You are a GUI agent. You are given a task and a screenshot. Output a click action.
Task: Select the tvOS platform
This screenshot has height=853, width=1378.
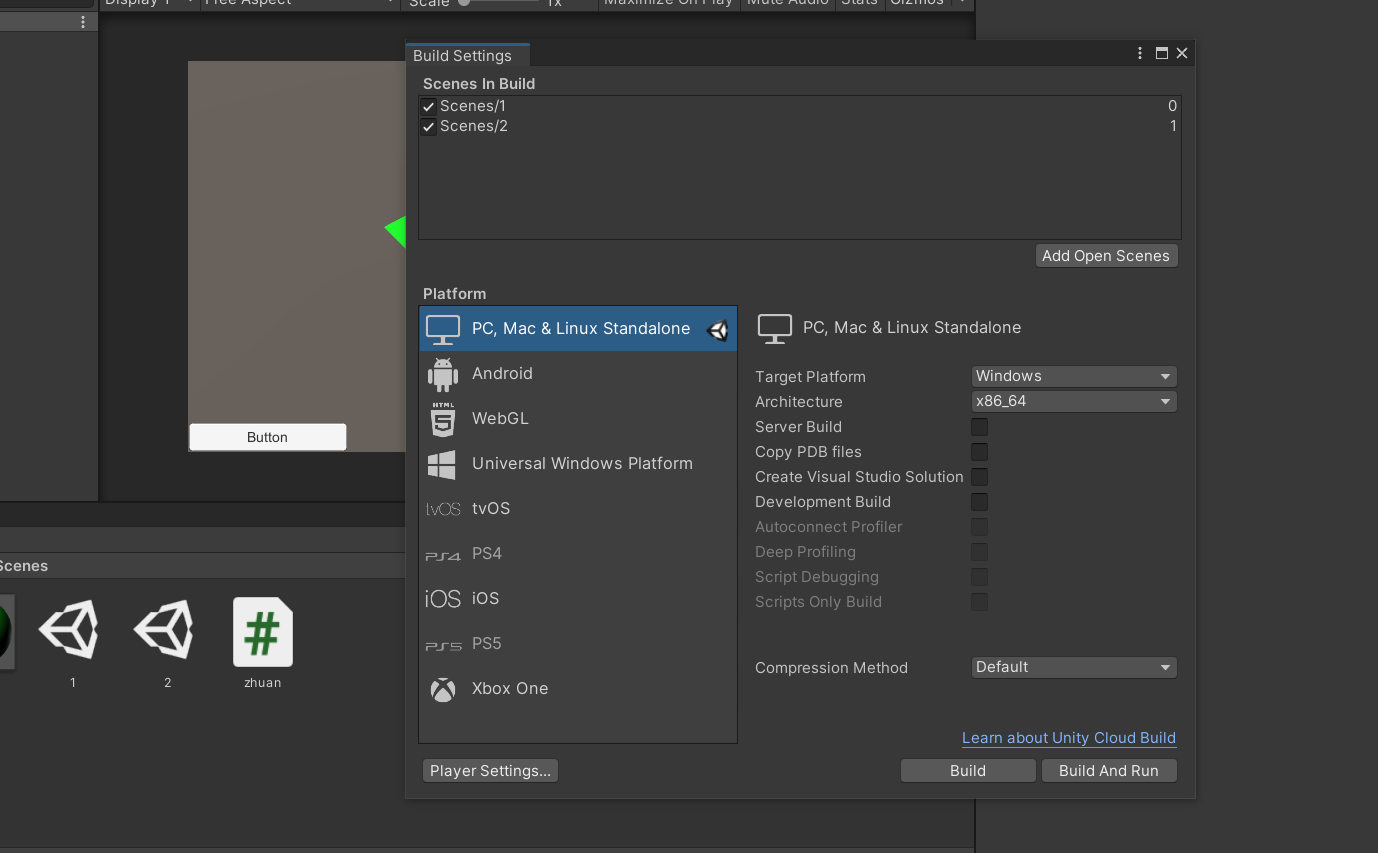click(578, 508)
